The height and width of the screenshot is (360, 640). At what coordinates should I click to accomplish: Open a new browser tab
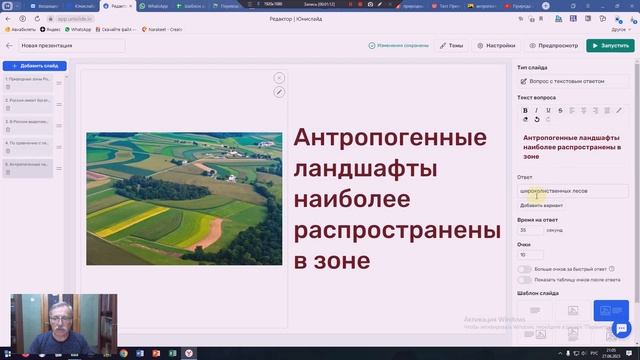546,6
